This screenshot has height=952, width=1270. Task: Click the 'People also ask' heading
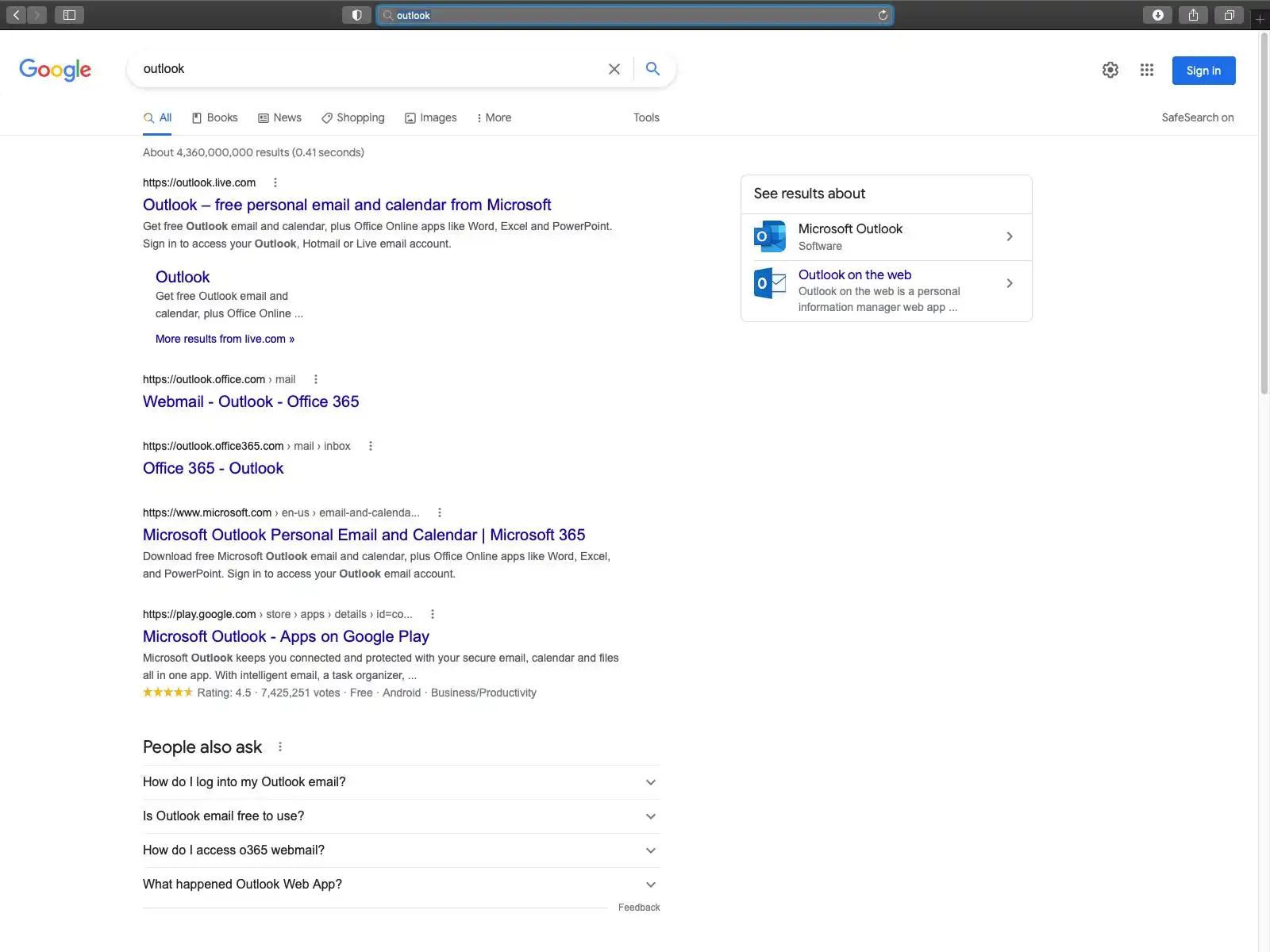(202, 747)
